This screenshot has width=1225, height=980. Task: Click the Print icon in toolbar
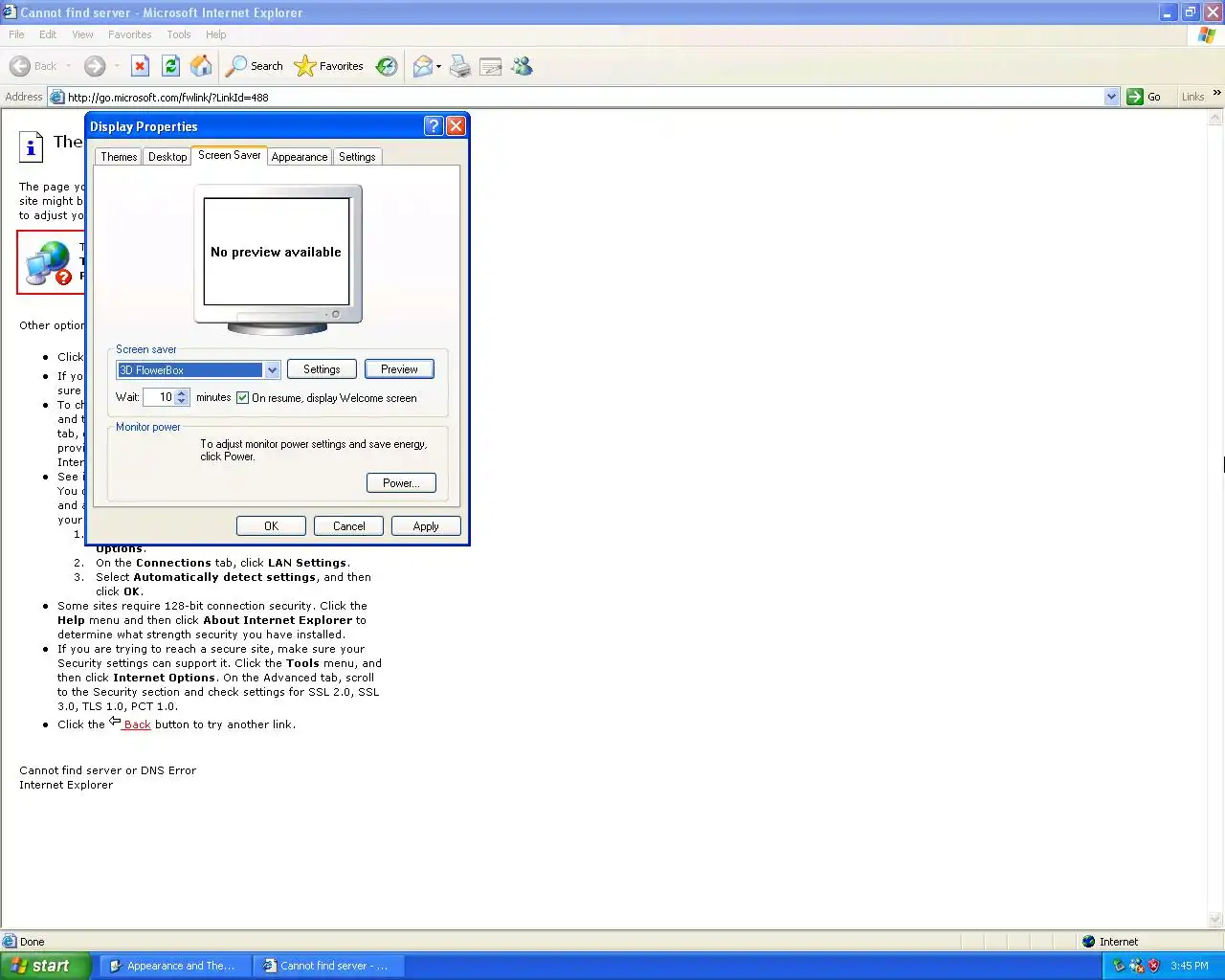pyautogui.click(x=460, y=66)
